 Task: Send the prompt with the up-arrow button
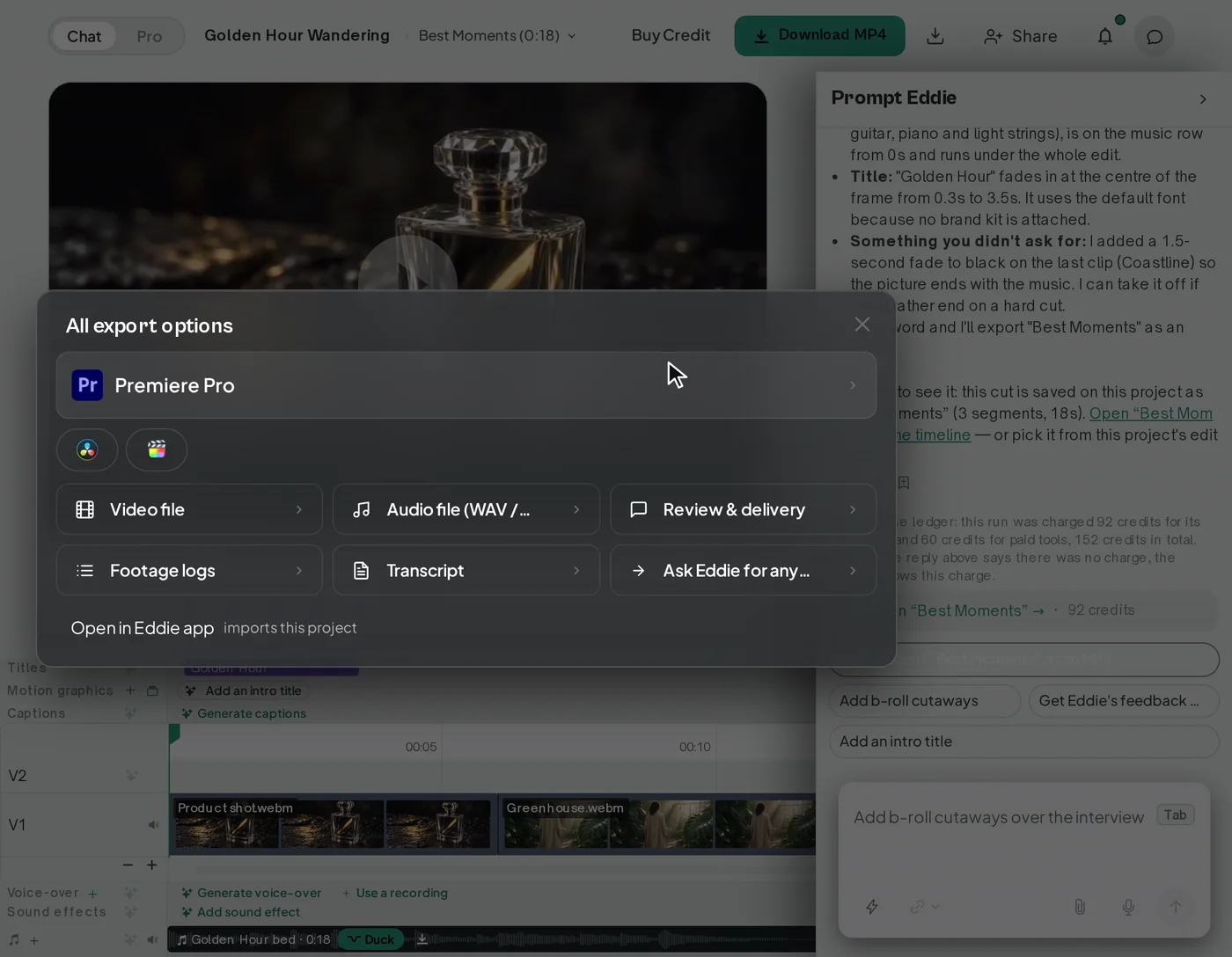(x=1176, y=906)
